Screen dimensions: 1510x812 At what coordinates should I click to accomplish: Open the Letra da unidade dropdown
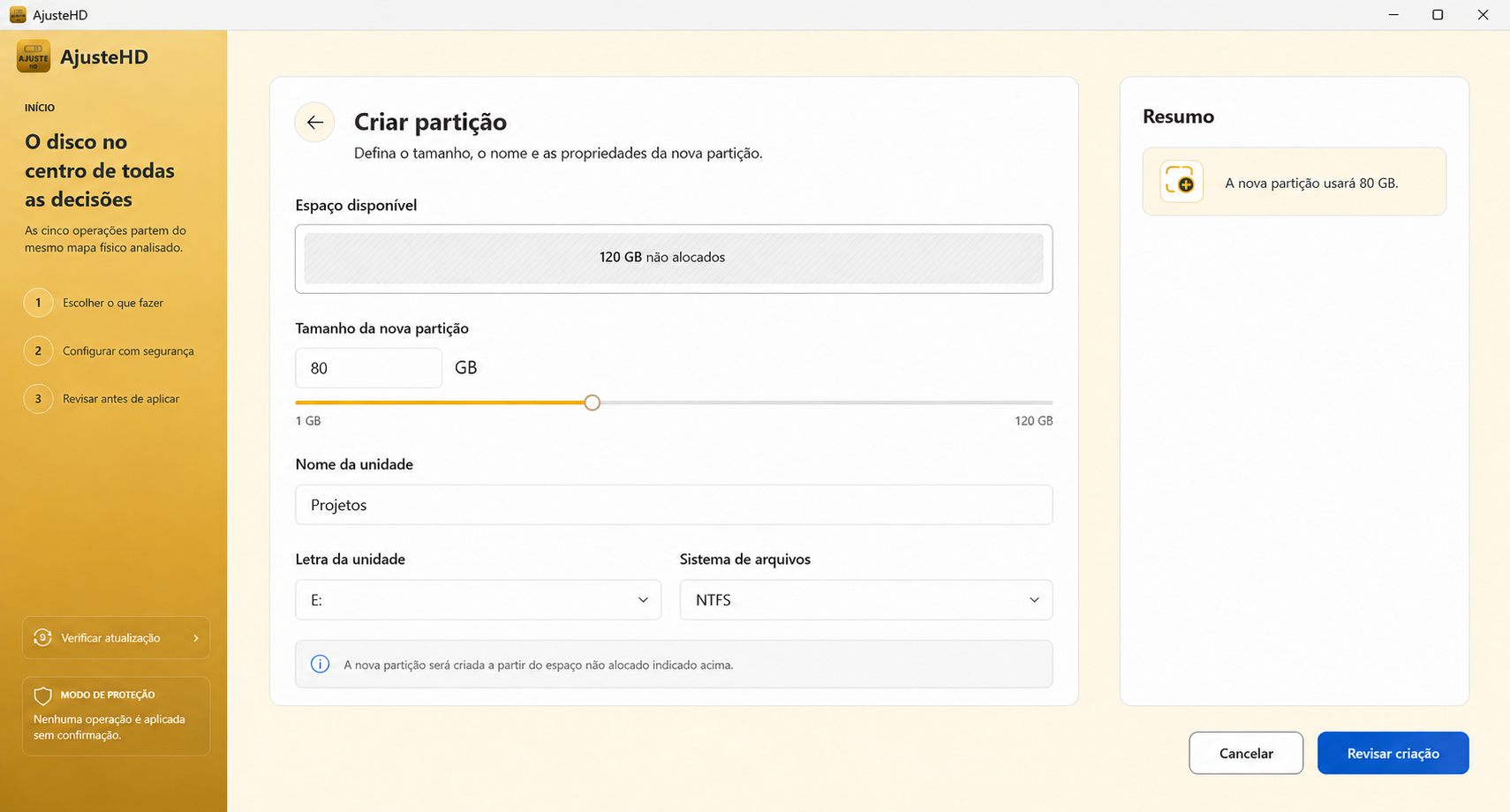[478, 600]
